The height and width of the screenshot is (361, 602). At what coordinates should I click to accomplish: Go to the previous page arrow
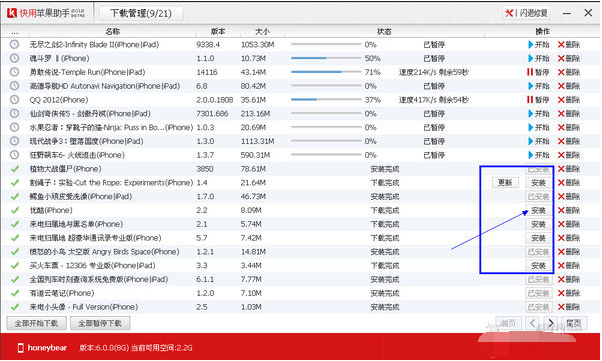[533, 323]
